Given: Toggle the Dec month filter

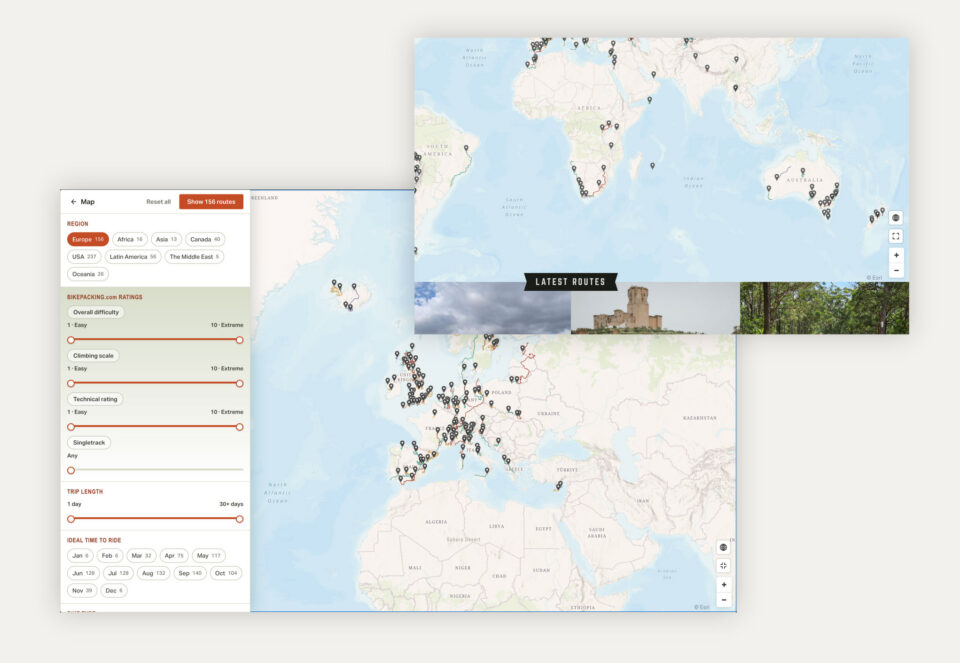Looking at the screenshot, I should point(114,591).
